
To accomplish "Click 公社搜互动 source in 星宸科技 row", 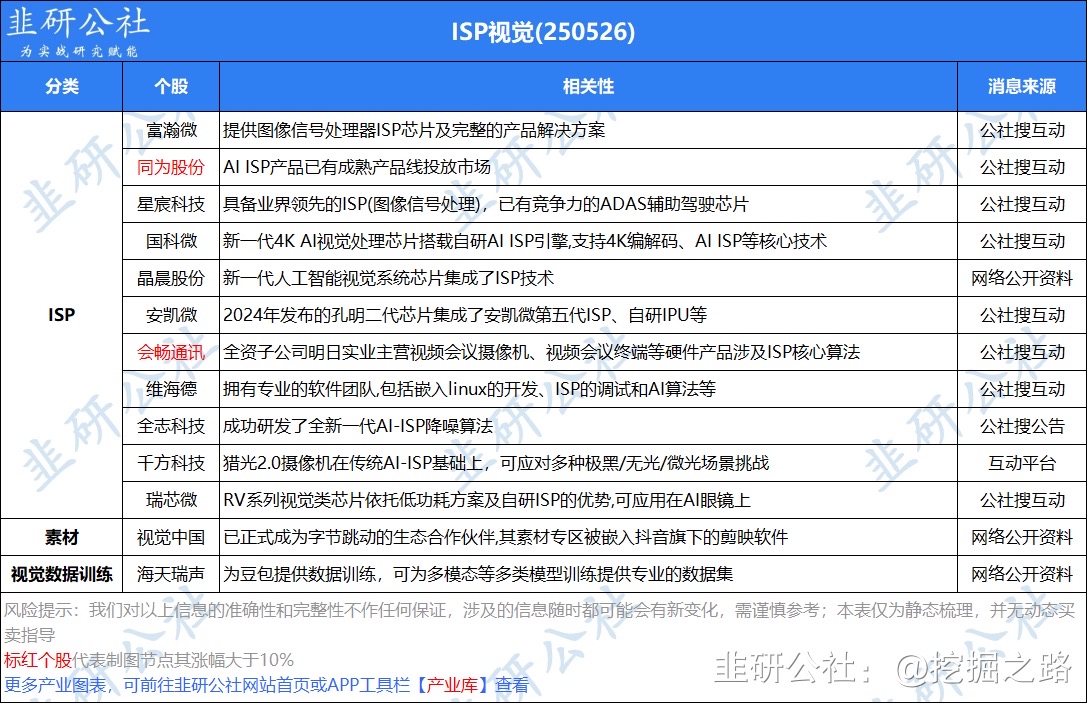I will pos(1022,205).
